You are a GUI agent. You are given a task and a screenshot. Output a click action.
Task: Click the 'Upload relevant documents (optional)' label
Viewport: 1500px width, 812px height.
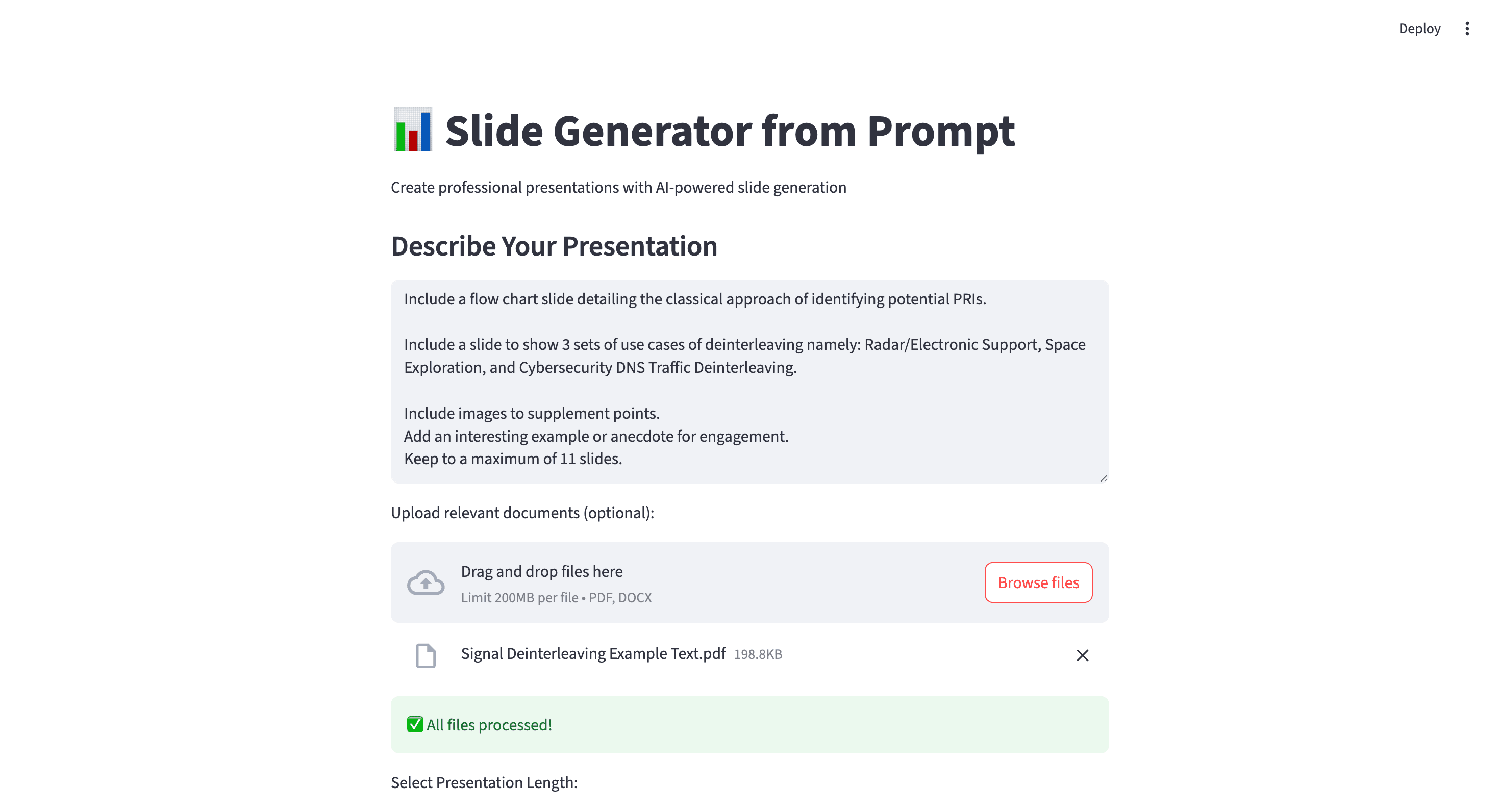[522, 513]
